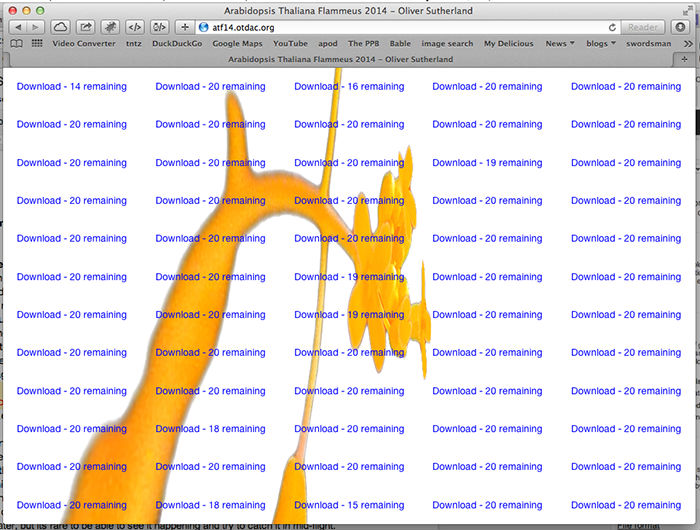
Task: Open iCloud Tabs cloud icon
Action: tap(61, 27)
